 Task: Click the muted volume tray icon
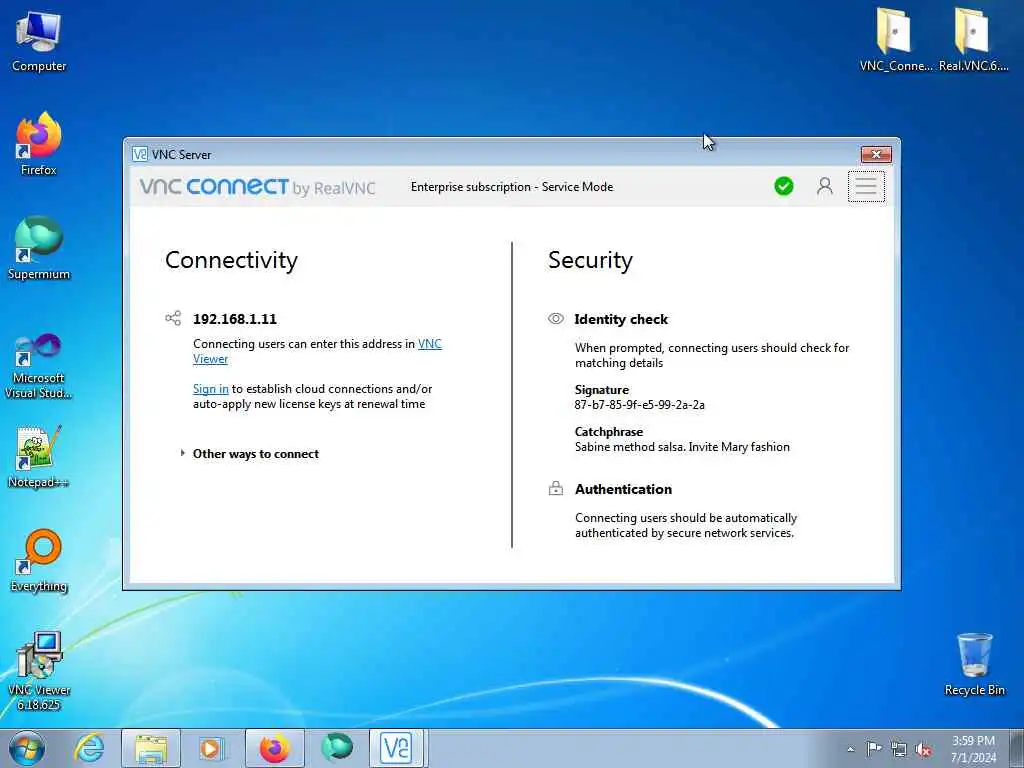pyautogui.click(x=923, y=749)
